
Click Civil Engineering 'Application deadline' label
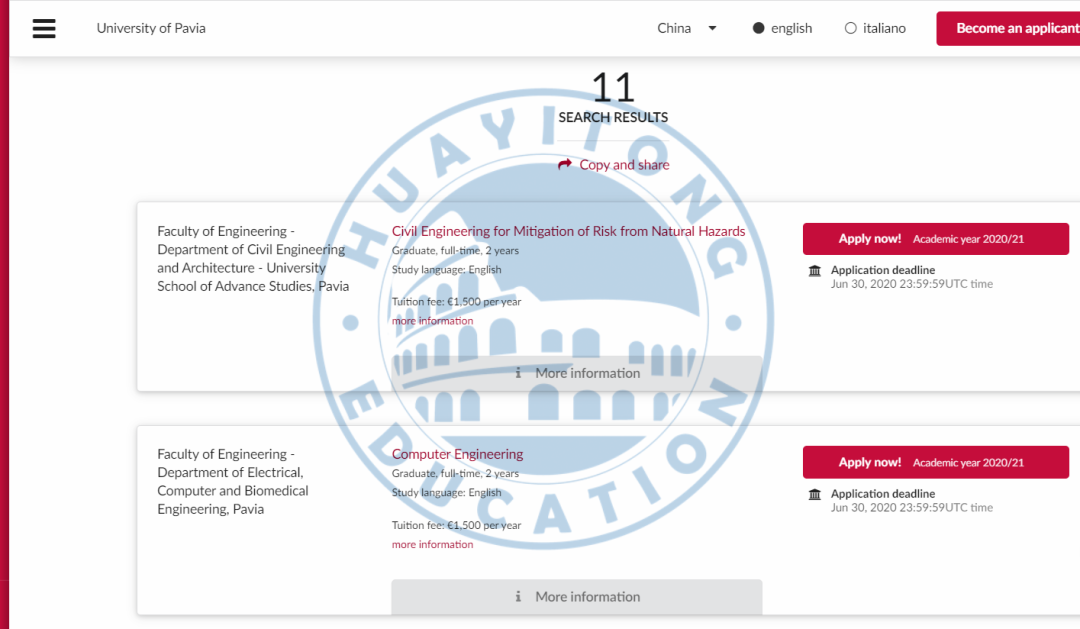pos(883,270)
